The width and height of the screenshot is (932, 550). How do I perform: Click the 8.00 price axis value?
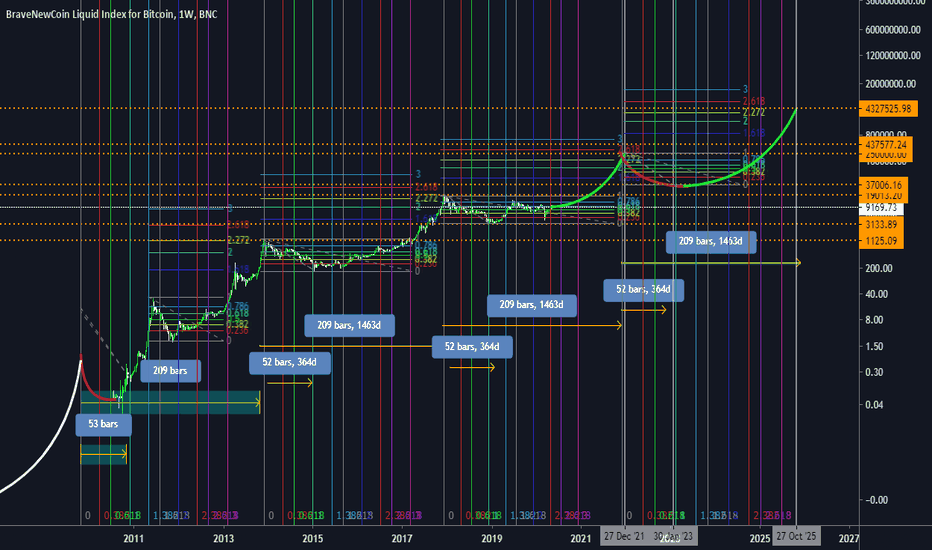pos(874,320)
